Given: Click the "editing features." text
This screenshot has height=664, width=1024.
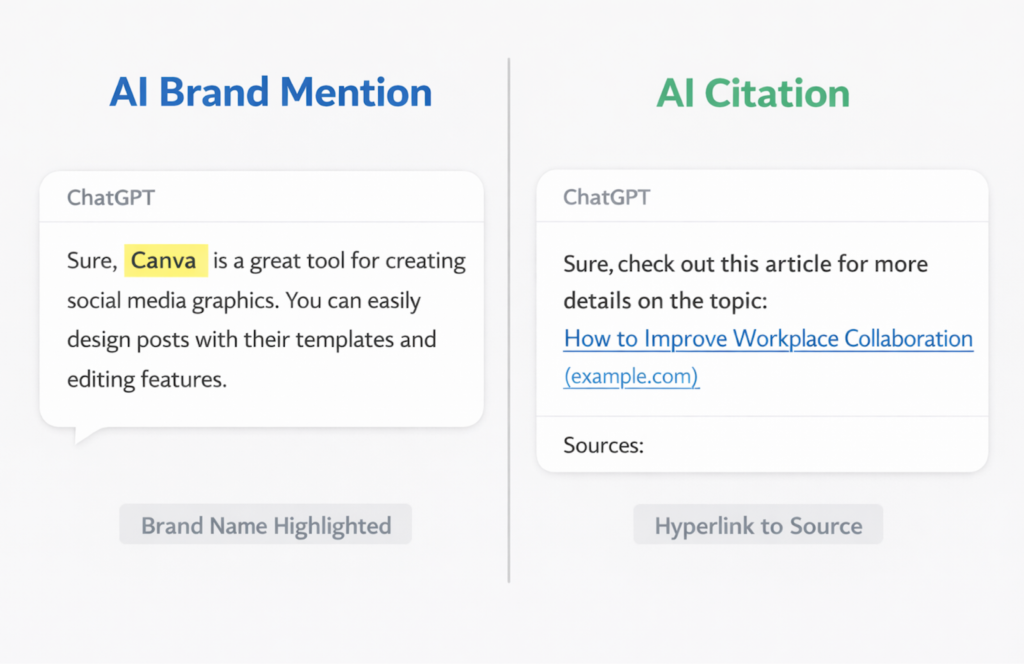Looking at the screenshot, I should [x=147, y=379].
